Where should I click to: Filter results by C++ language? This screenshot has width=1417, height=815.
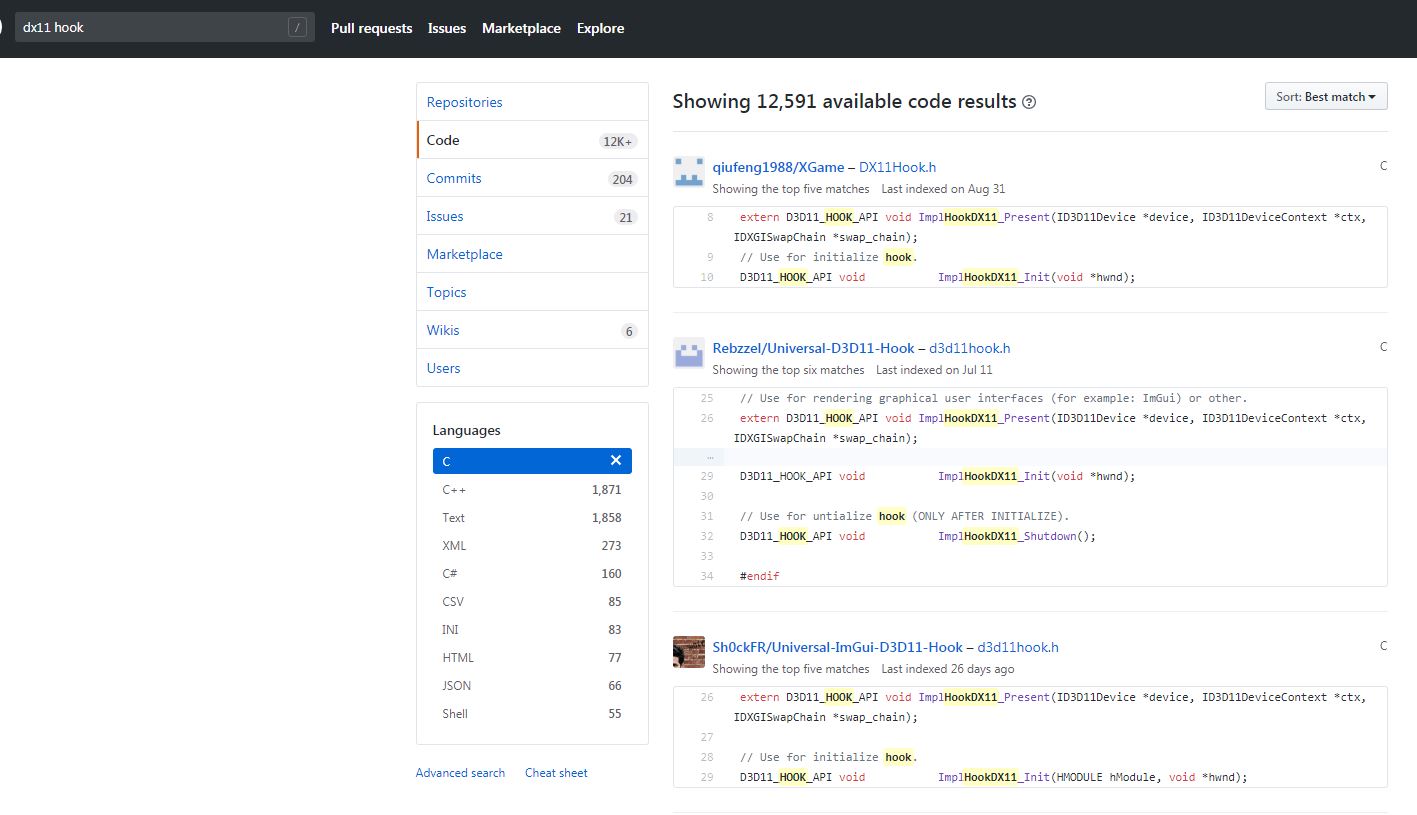[532, 490]
